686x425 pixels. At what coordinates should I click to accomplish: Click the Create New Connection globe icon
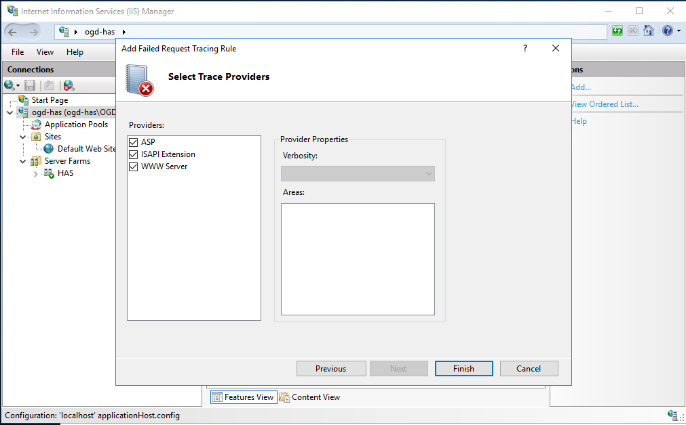[9, 85]
